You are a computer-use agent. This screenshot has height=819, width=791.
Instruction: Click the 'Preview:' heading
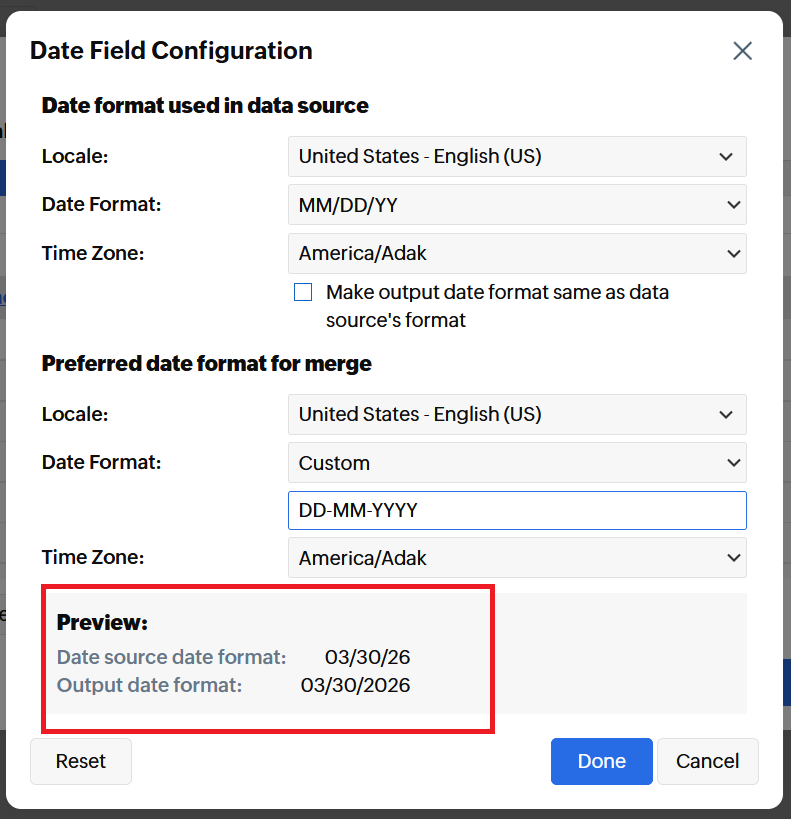[102, 623]
